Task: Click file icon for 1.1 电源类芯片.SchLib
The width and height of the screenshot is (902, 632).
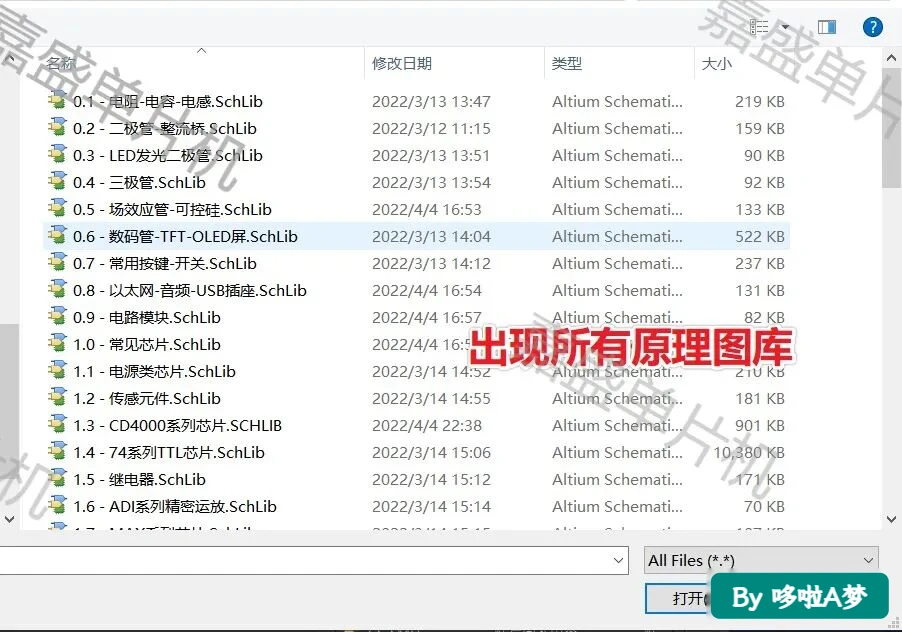Action: 57,371
